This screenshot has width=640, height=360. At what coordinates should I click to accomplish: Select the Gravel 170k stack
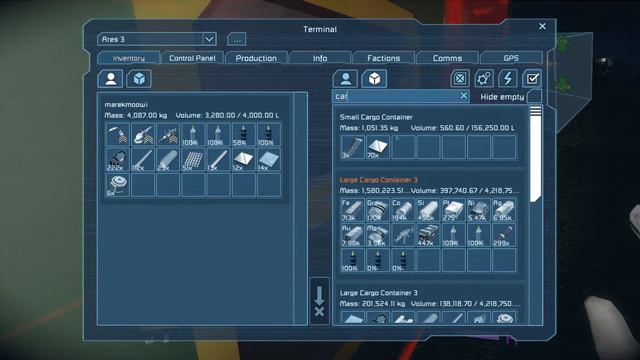378,210
